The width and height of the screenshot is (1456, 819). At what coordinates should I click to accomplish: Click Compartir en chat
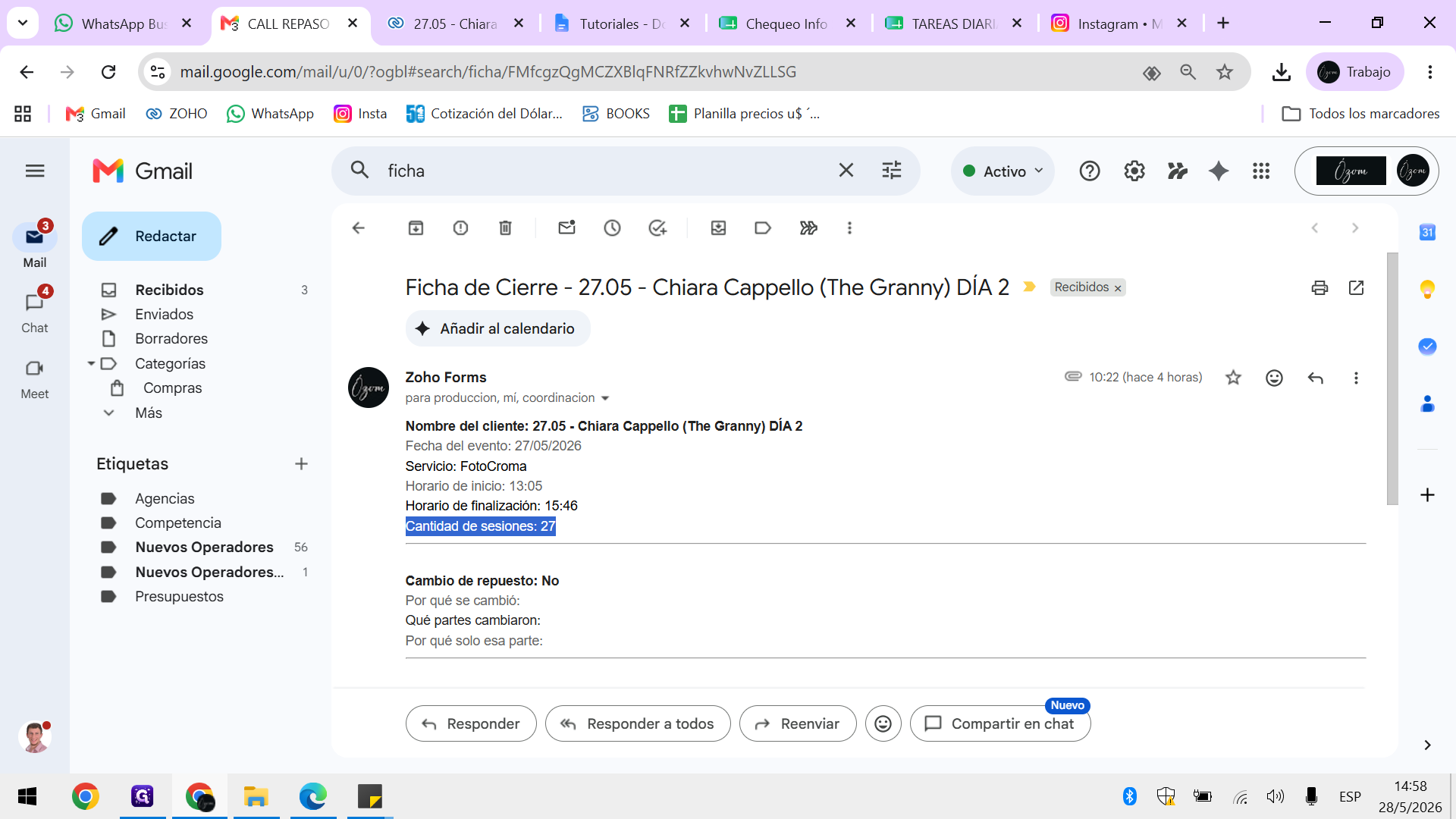pyautogui.click(x=1000, y=724)
